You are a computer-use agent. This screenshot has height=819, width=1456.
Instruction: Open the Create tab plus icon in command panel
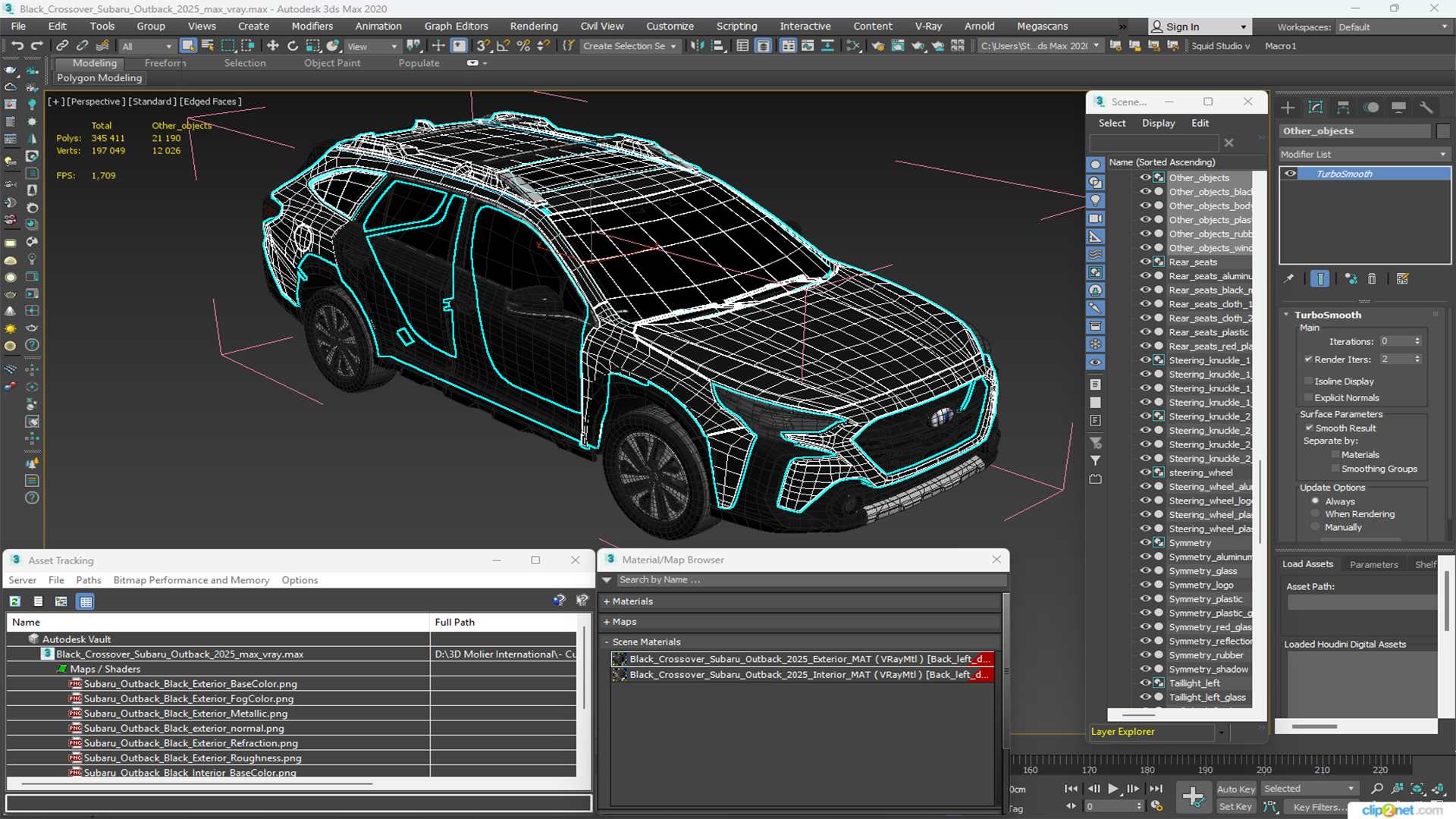tap(1288, 107)
